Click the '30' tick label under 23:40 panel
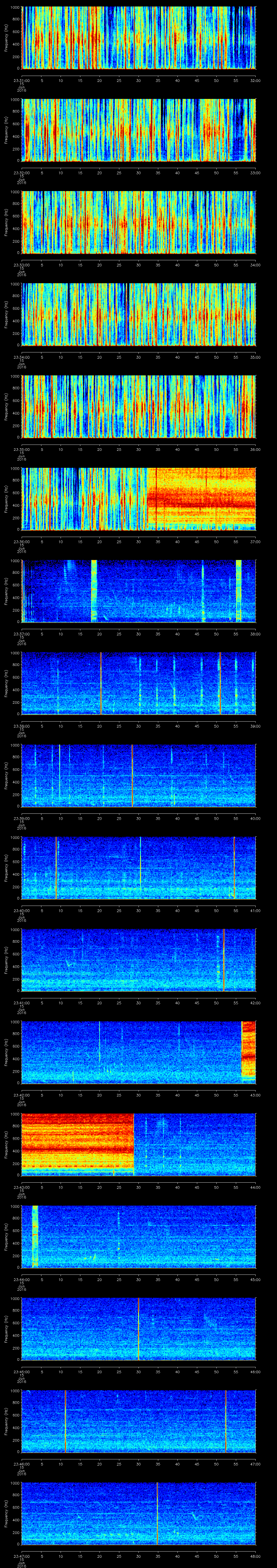 (138, 910)
